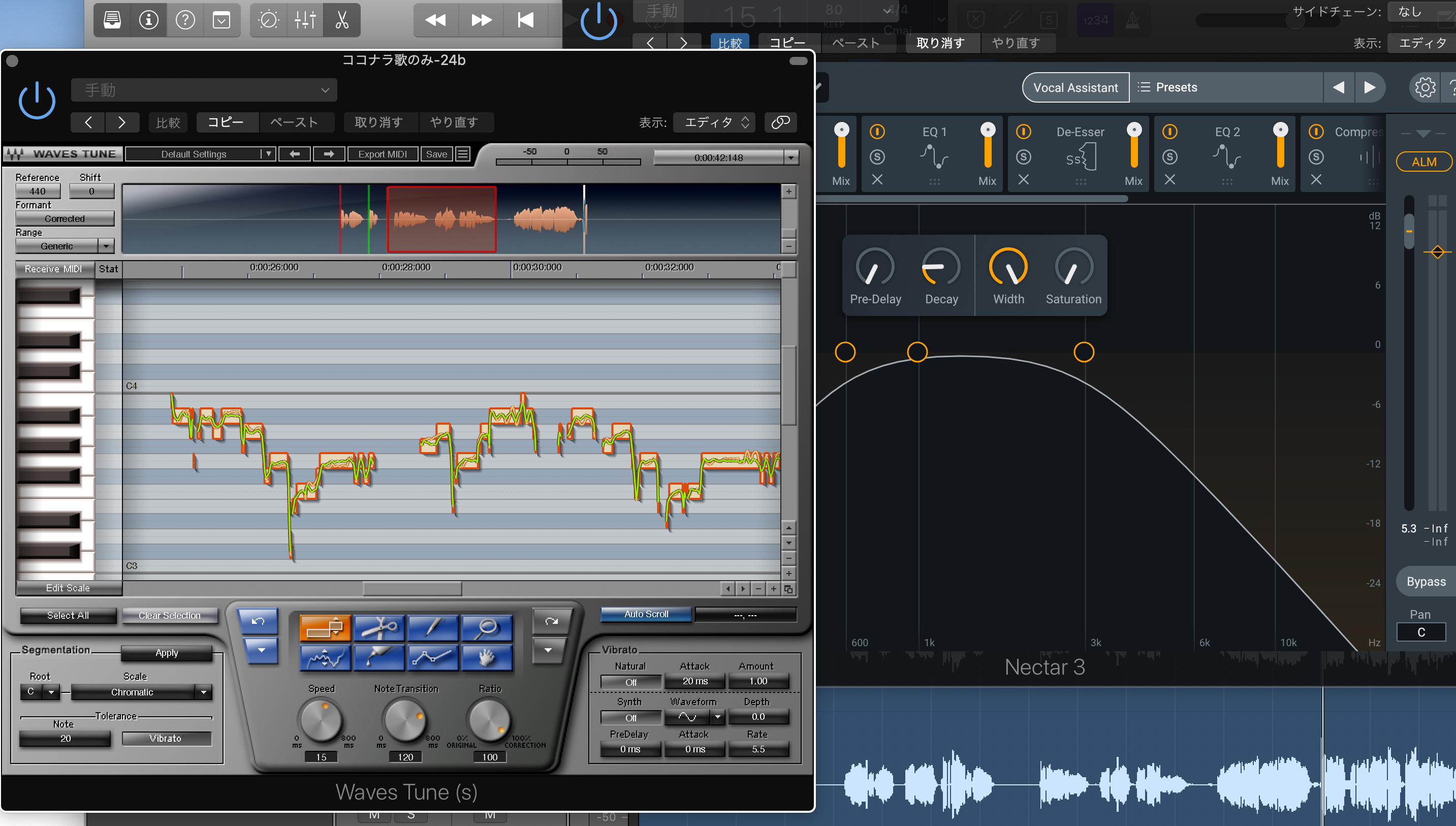The image size is (1456, 826).
Task: Select the Hand navigation tool
Action: (487, 657)
